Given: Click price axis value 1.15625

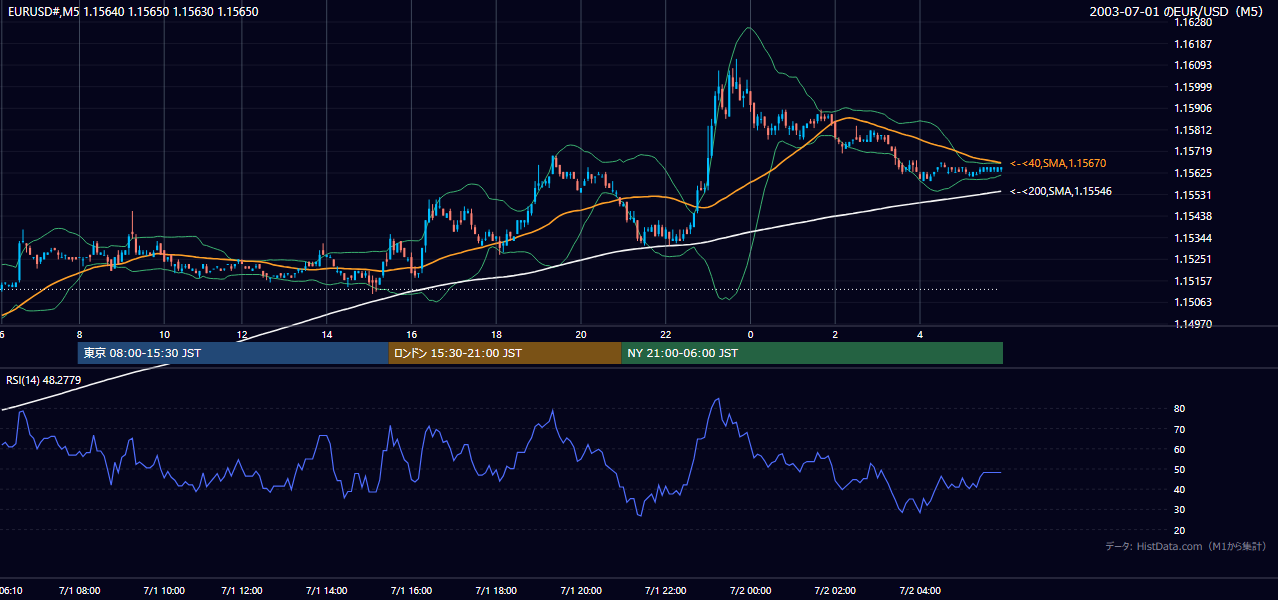Looking at the screenshot, I should tap(1193, 173).
